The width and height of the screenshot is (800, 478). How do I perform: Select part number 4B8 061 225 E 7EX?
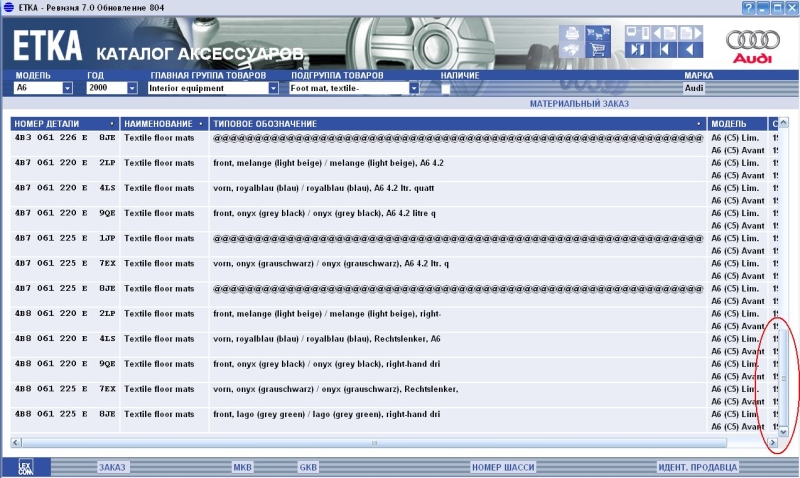65,389
